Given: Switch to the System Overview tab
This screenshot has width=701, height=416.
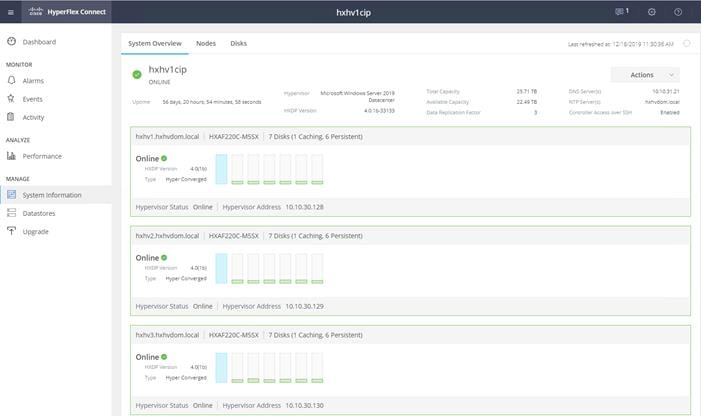Looking at the screenshot, I should pos(155,43).
